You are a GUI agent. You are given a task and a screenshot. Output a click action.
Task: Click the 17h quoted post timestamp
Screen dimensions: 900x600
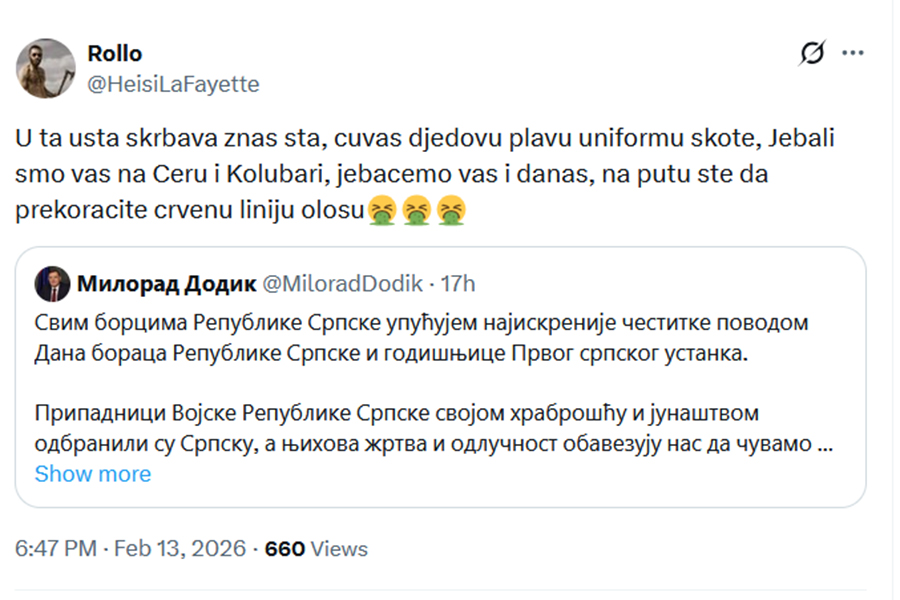457,285
